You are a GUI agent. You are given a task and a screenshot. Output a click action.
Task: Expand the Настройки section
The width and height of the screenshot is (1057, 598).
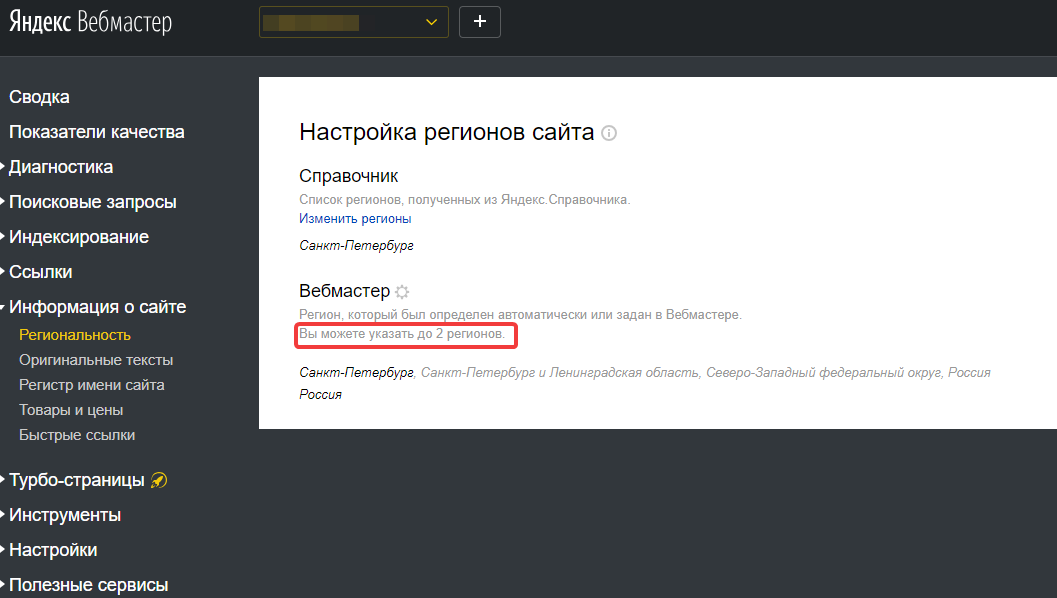(53, 550)
